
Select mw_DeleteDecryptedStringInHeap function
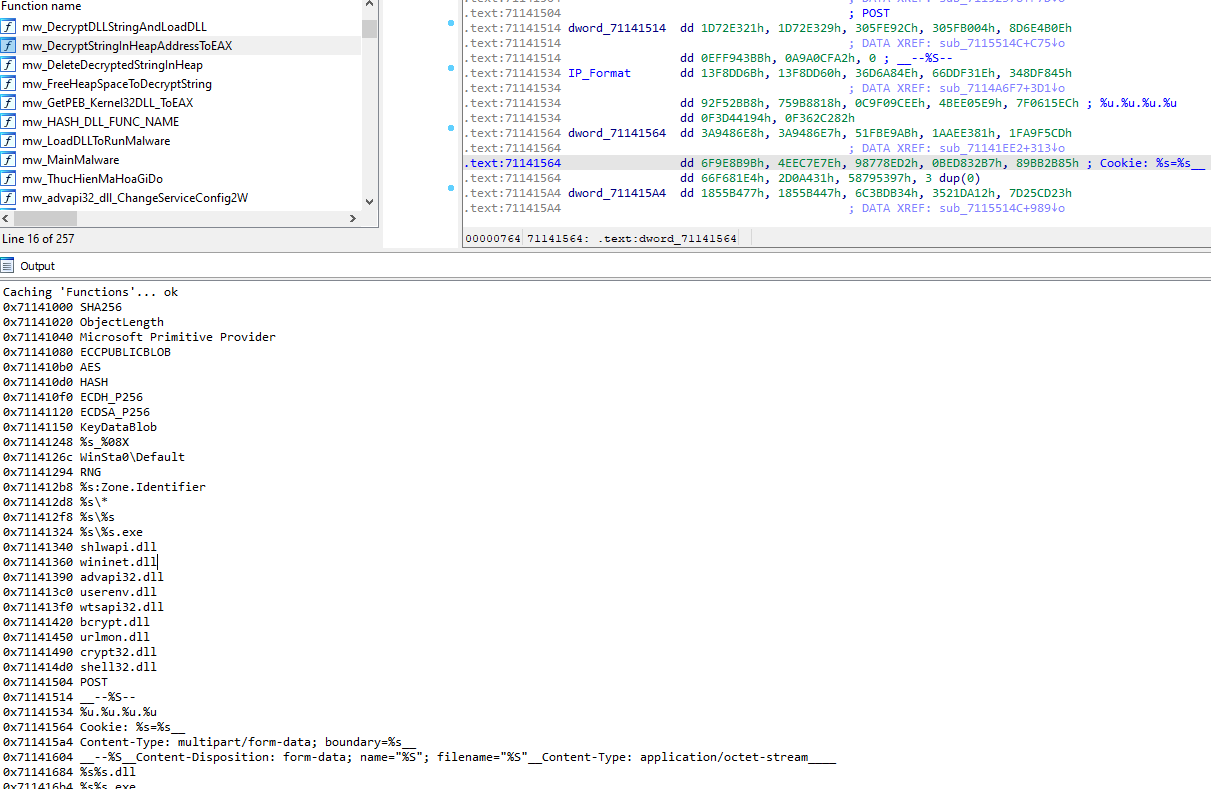pos(112,65)
